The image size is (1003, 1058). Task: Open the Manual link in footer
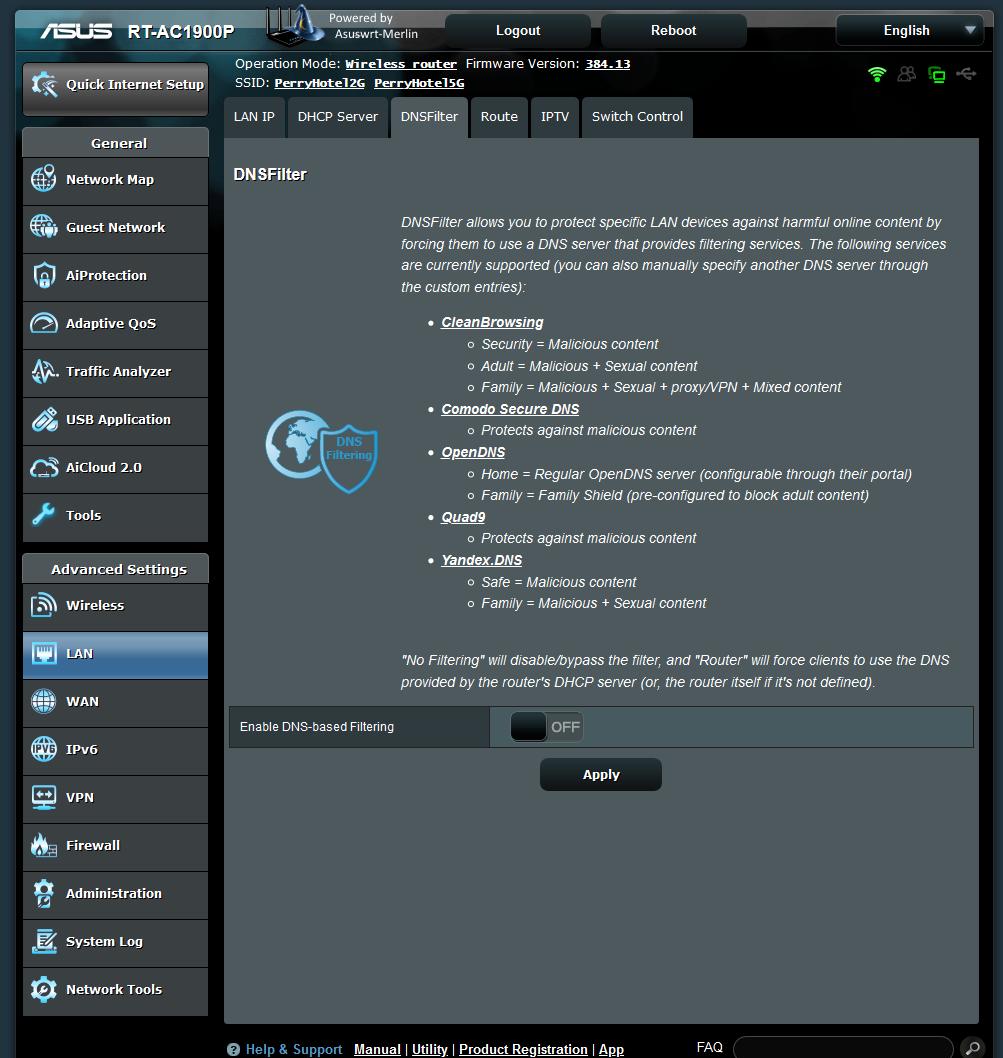click(377, 1049)
